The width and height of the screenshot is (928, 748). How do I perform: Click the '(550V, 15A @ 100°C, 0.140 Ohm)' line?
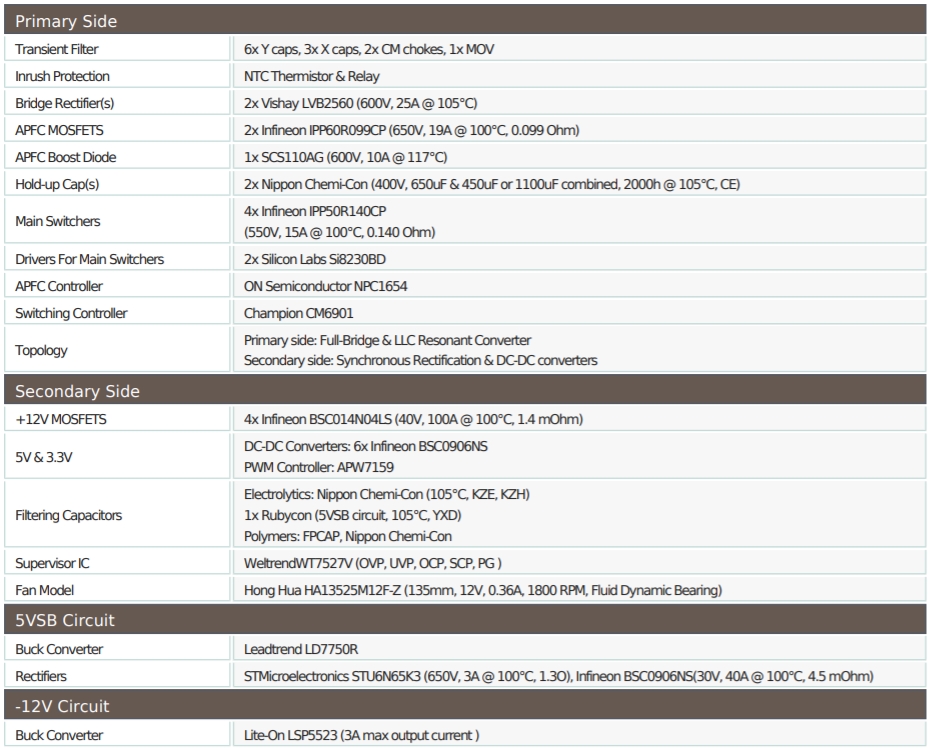340,232
